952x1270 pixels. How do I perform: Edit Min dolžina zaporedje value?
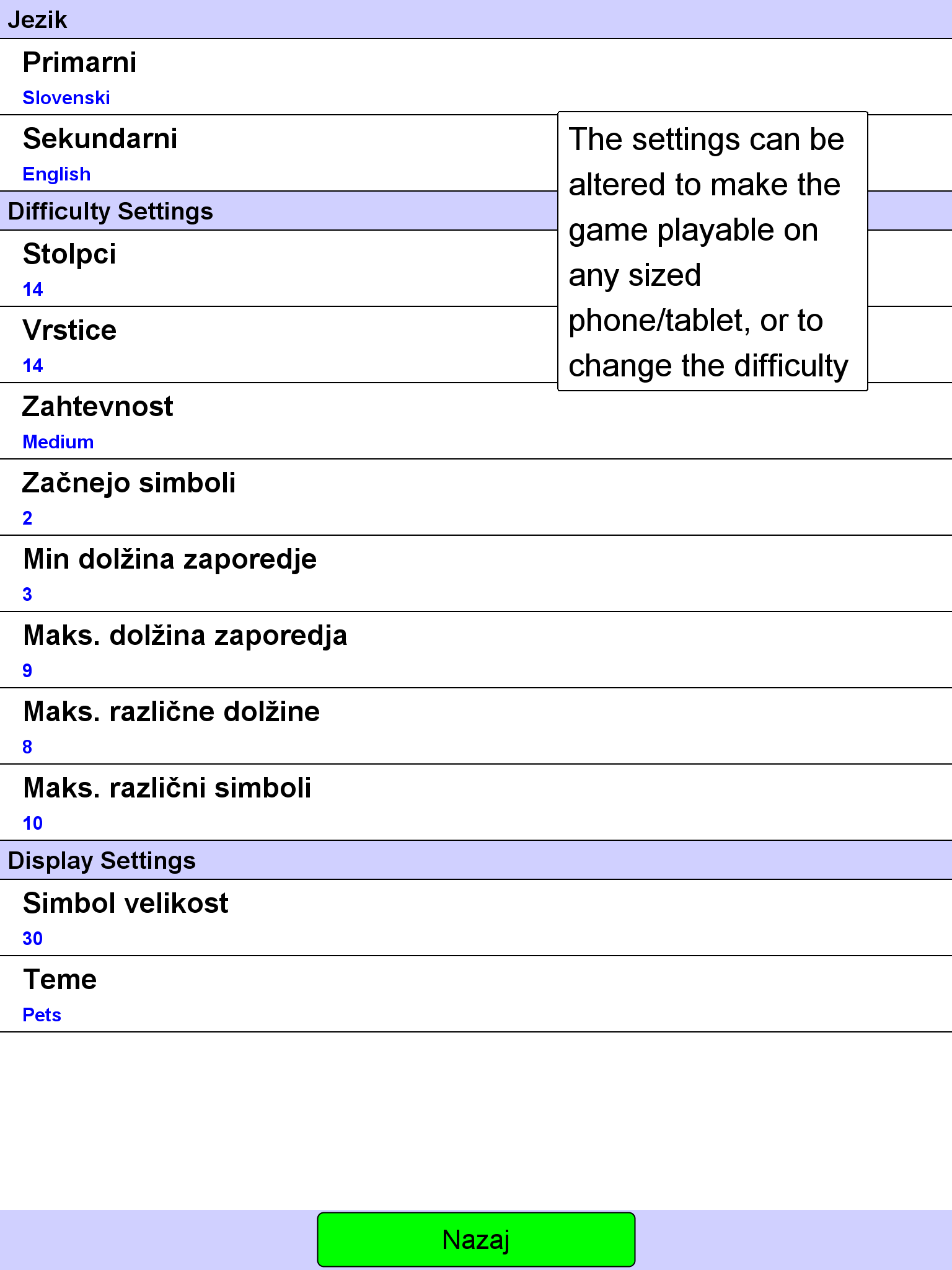476,574
